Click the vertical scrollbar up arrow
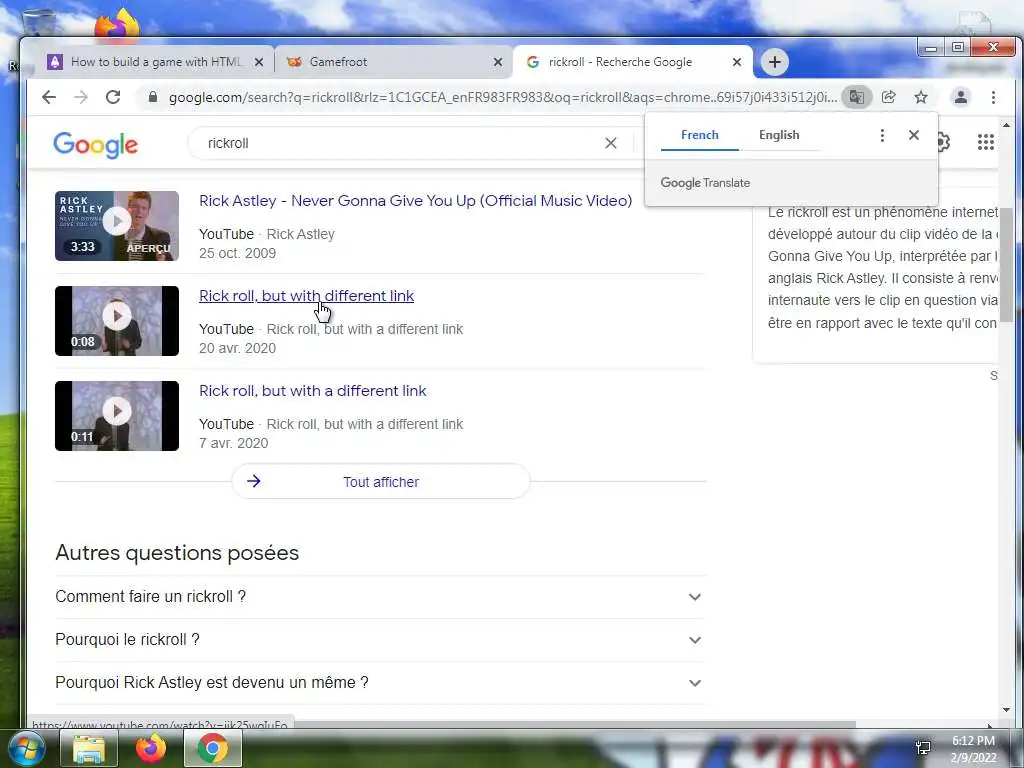Image resolution: width=1024 pixels, height=768 pixels. (1006, 124)
